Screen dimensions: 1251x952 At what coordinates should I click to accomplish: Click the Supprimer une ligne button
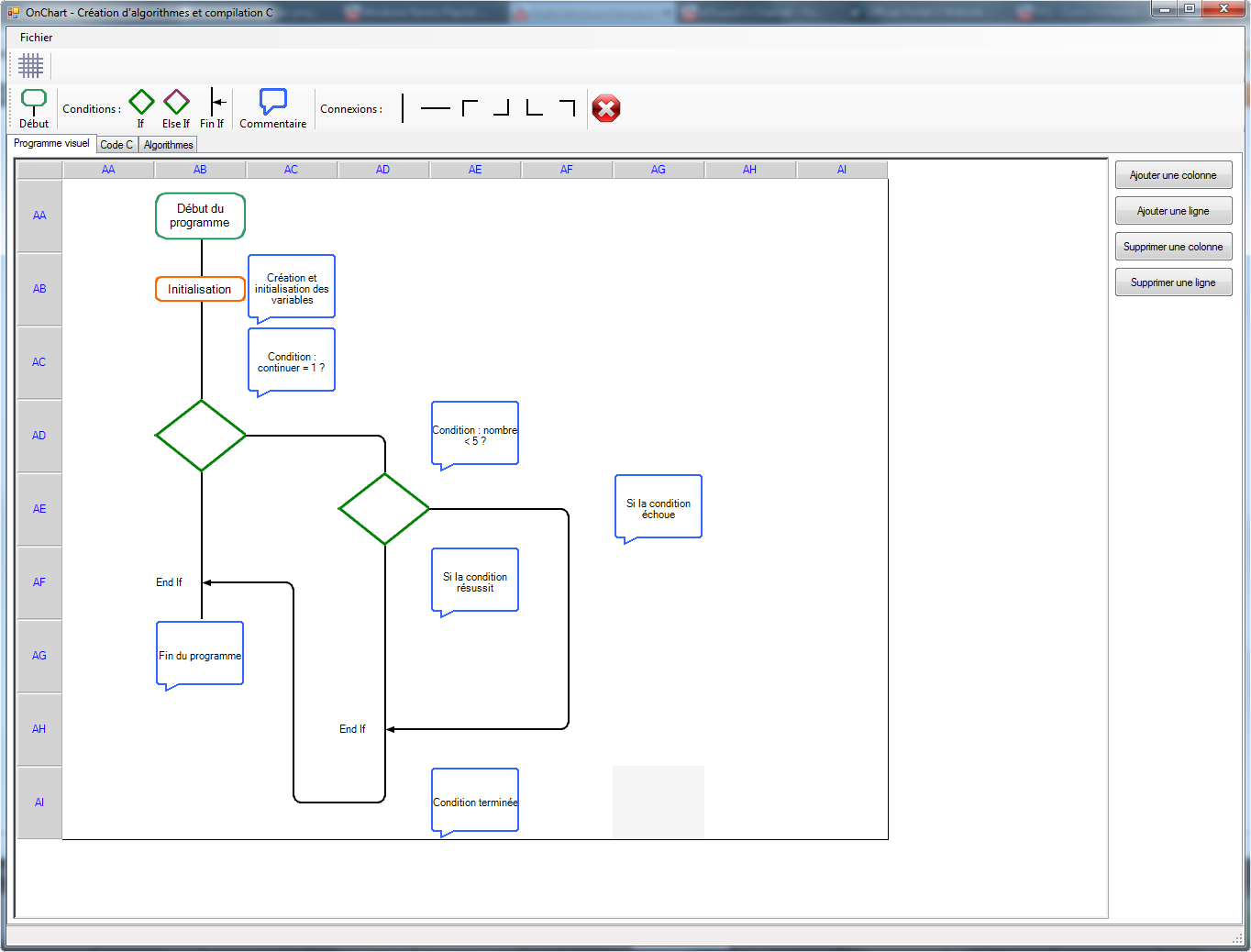coord(1173,282)
